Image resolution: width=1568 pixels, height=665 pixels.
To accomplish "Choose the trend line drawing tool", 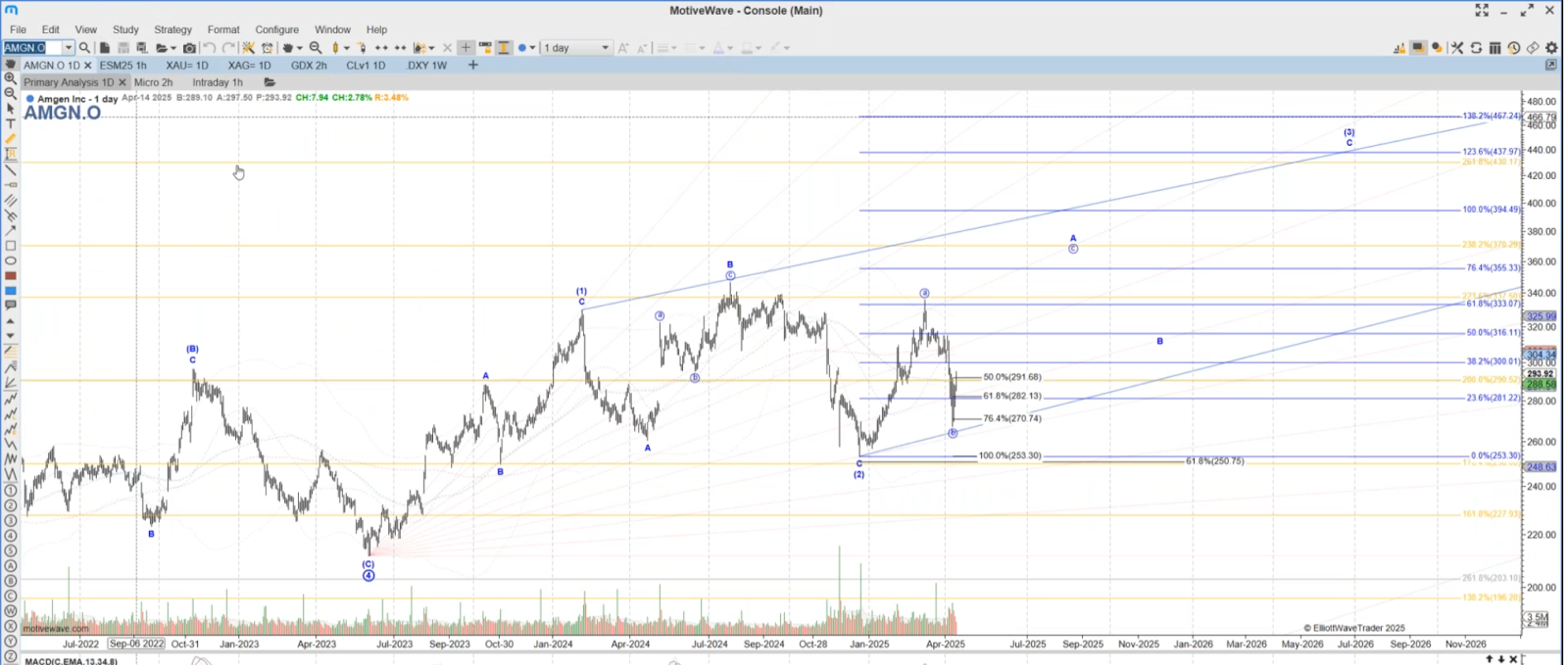I will coord(11,169).
